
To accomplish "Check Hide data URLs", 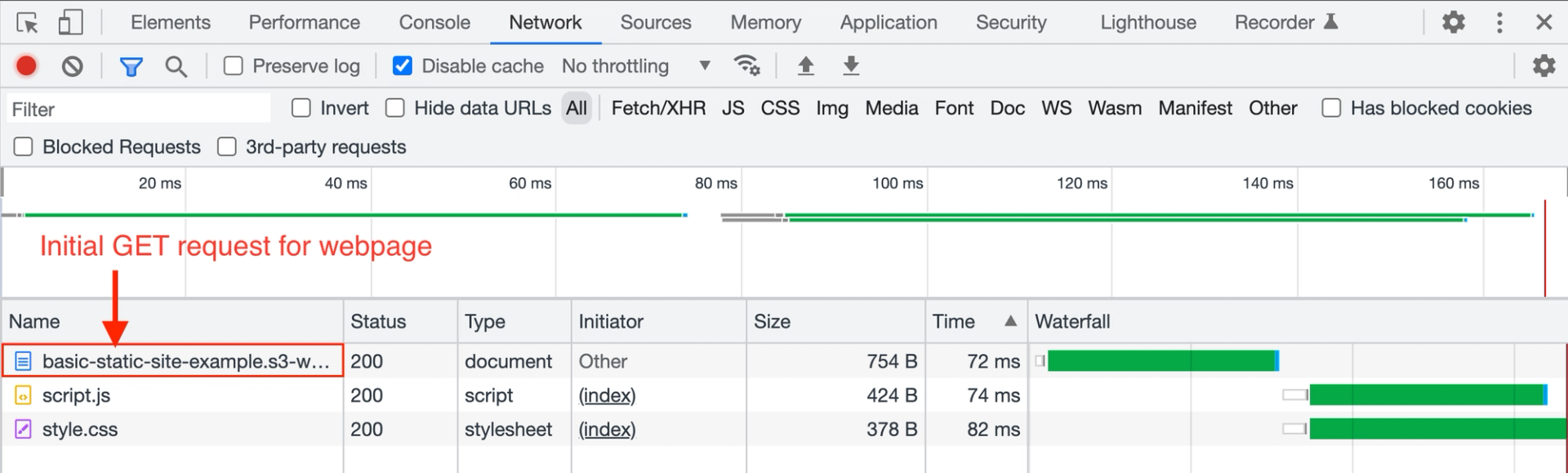I will pos(395,108).
